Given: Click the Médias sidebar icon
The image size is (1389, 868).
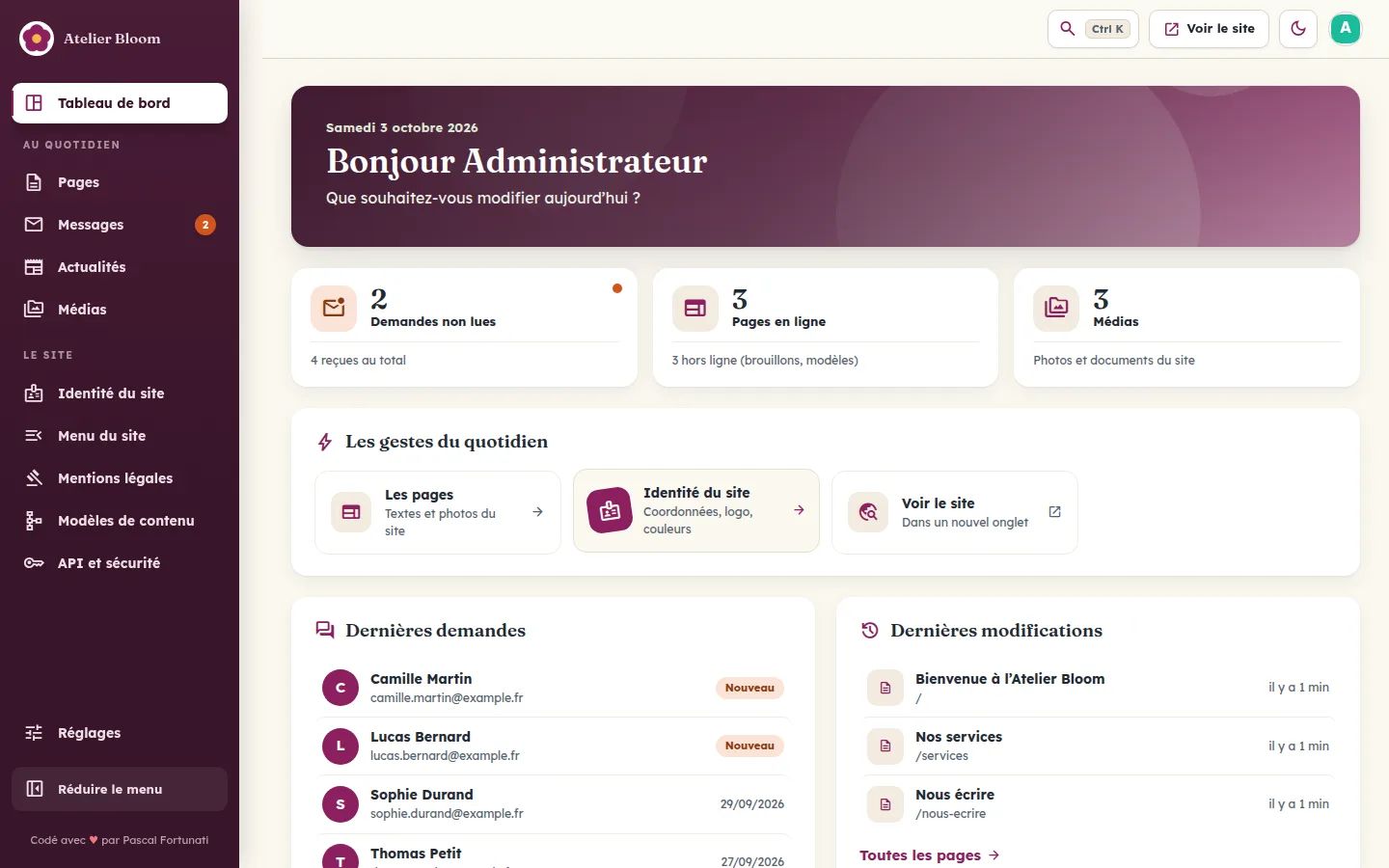Looking at the screenshot, I should coord(34,310).
